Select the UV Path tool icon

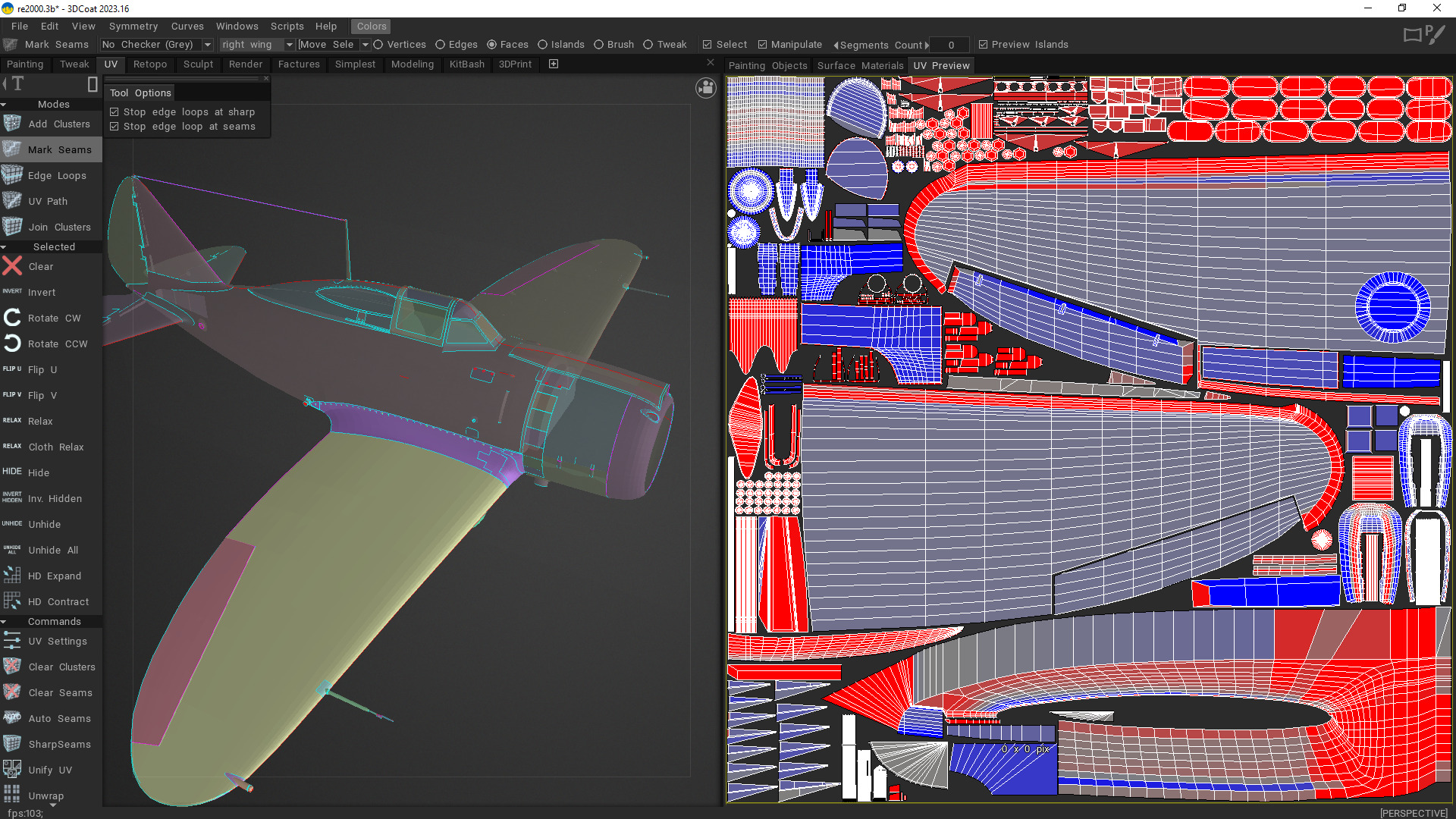(x=12, y=201)
